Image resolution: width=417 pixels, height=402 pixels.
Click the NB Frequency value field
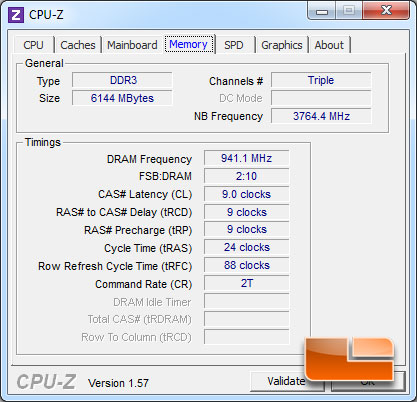(x=321, y=116)
